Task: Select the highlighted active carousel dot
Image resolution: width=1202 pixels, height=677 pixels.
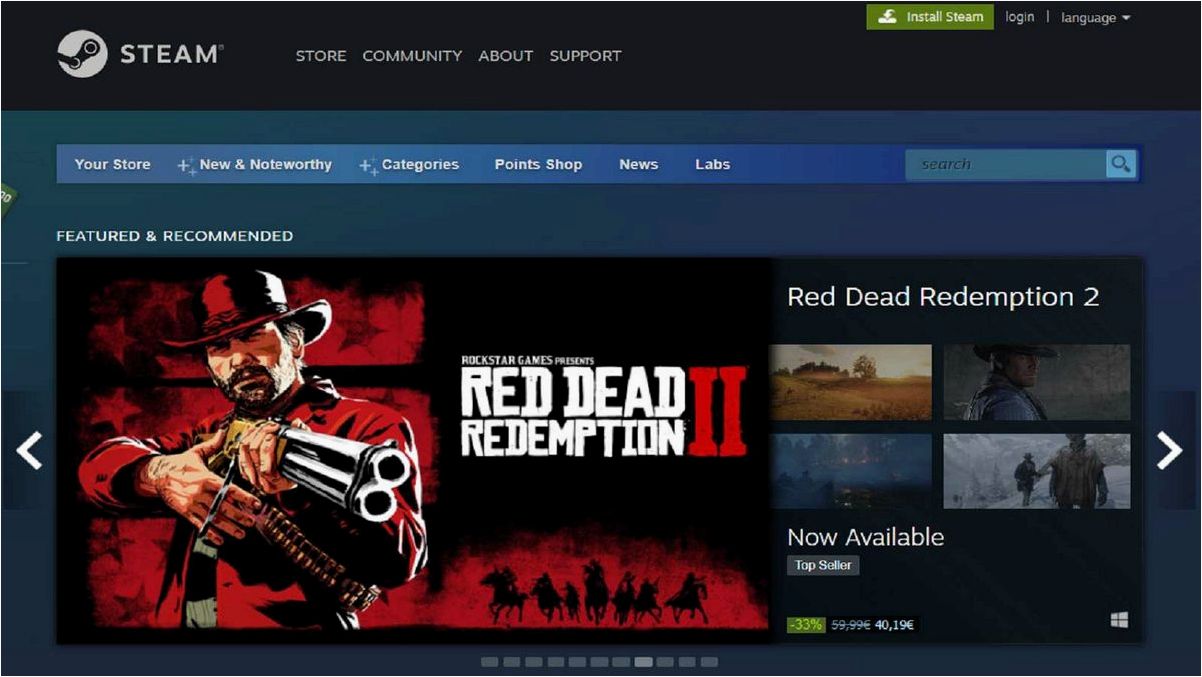Action: 643,662
